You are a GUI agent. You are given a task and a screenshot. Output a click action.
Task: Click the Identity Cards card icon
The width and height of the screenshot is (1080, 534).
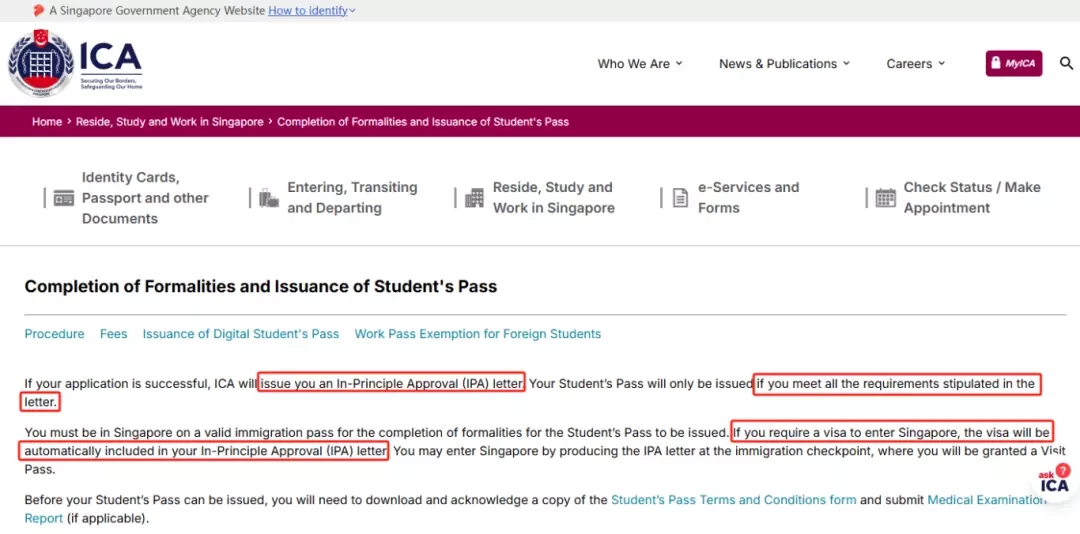63,198
